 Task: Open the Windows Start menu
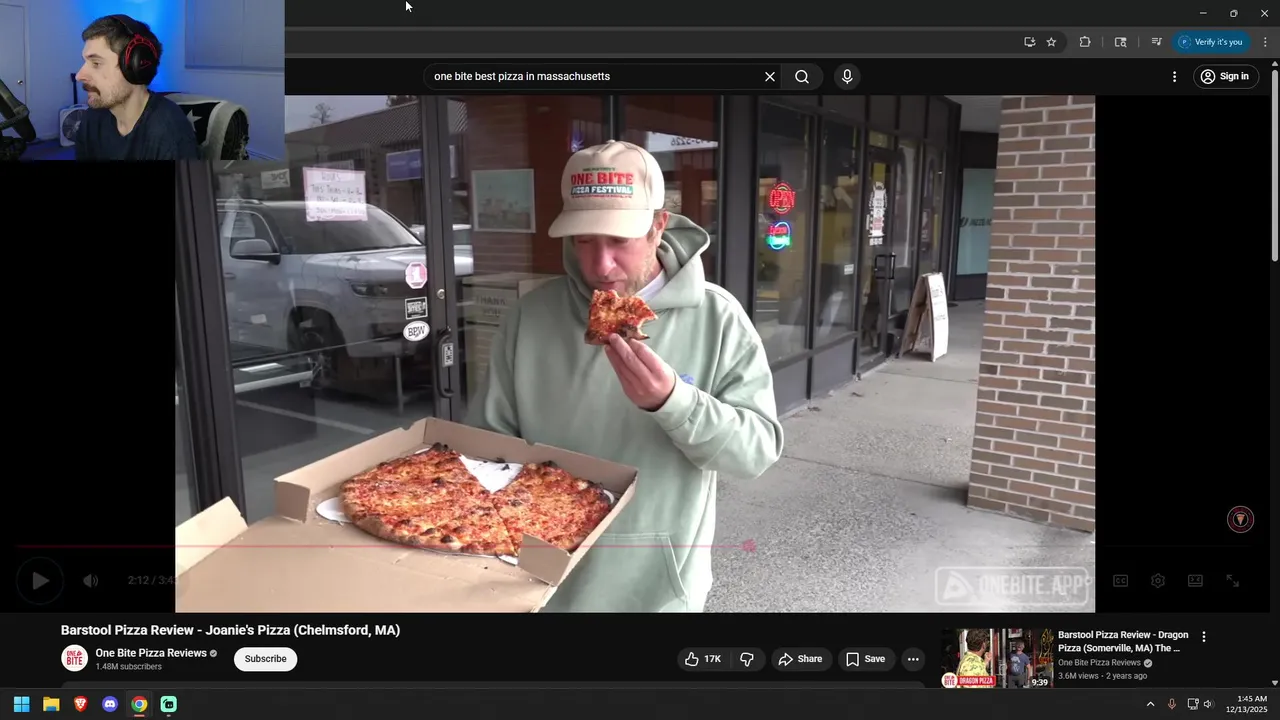(x=21, y=704)
